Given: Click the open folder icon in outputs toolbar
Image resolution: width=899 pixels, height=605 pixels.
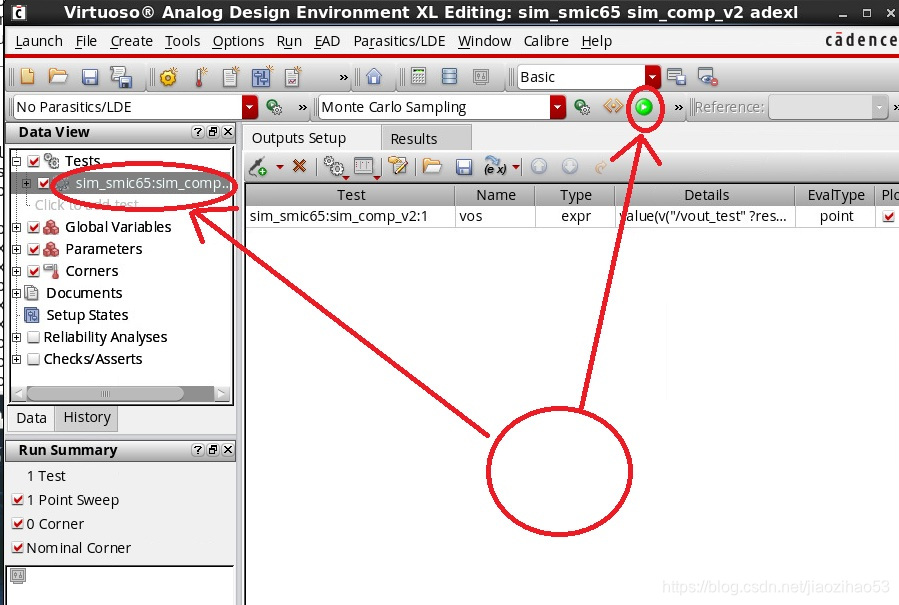Looking at the screenshot, I should pos(432,166).
